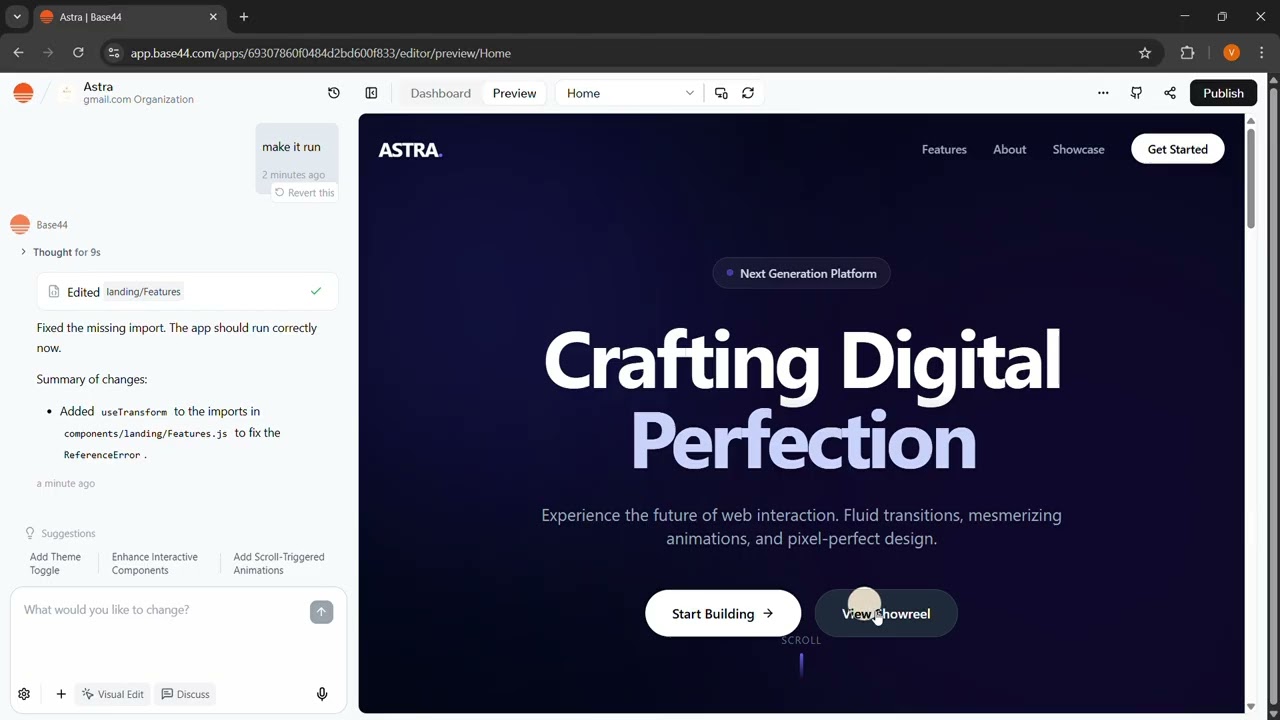Screen dimensions: 1280x720
Task: Click the Publish button
Action: coord(1223,93)
